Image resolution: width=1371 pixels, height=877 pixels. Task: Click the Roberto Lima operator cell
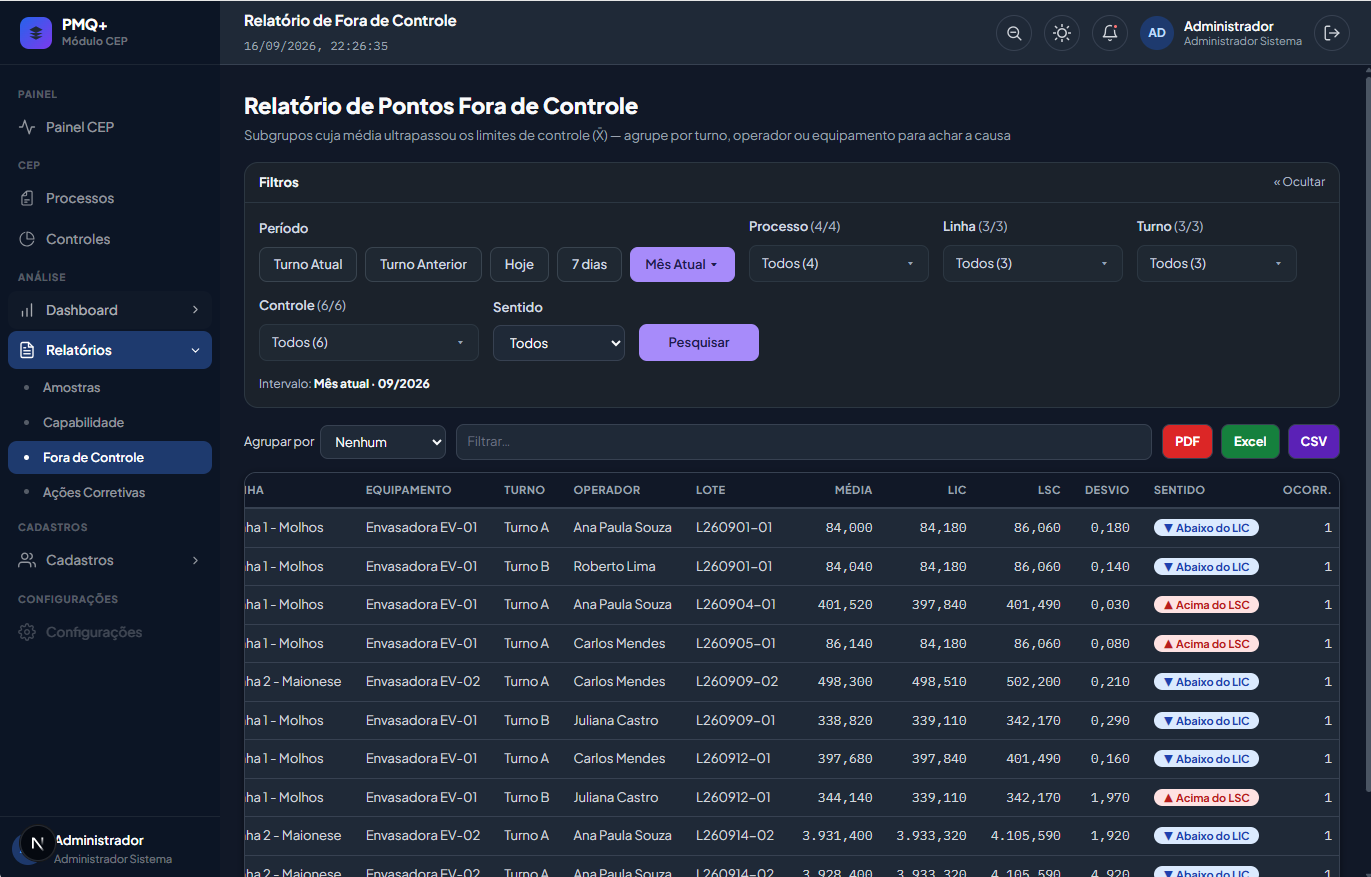click(x=614, y=566)
